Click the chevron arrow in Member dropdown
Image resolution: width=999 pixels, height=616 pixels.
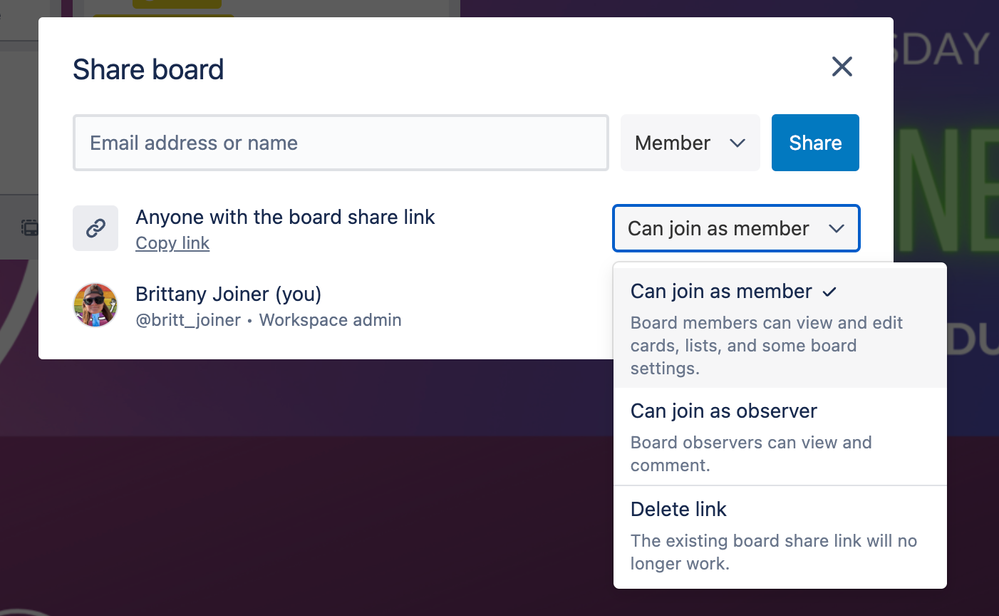coord(737,143)
